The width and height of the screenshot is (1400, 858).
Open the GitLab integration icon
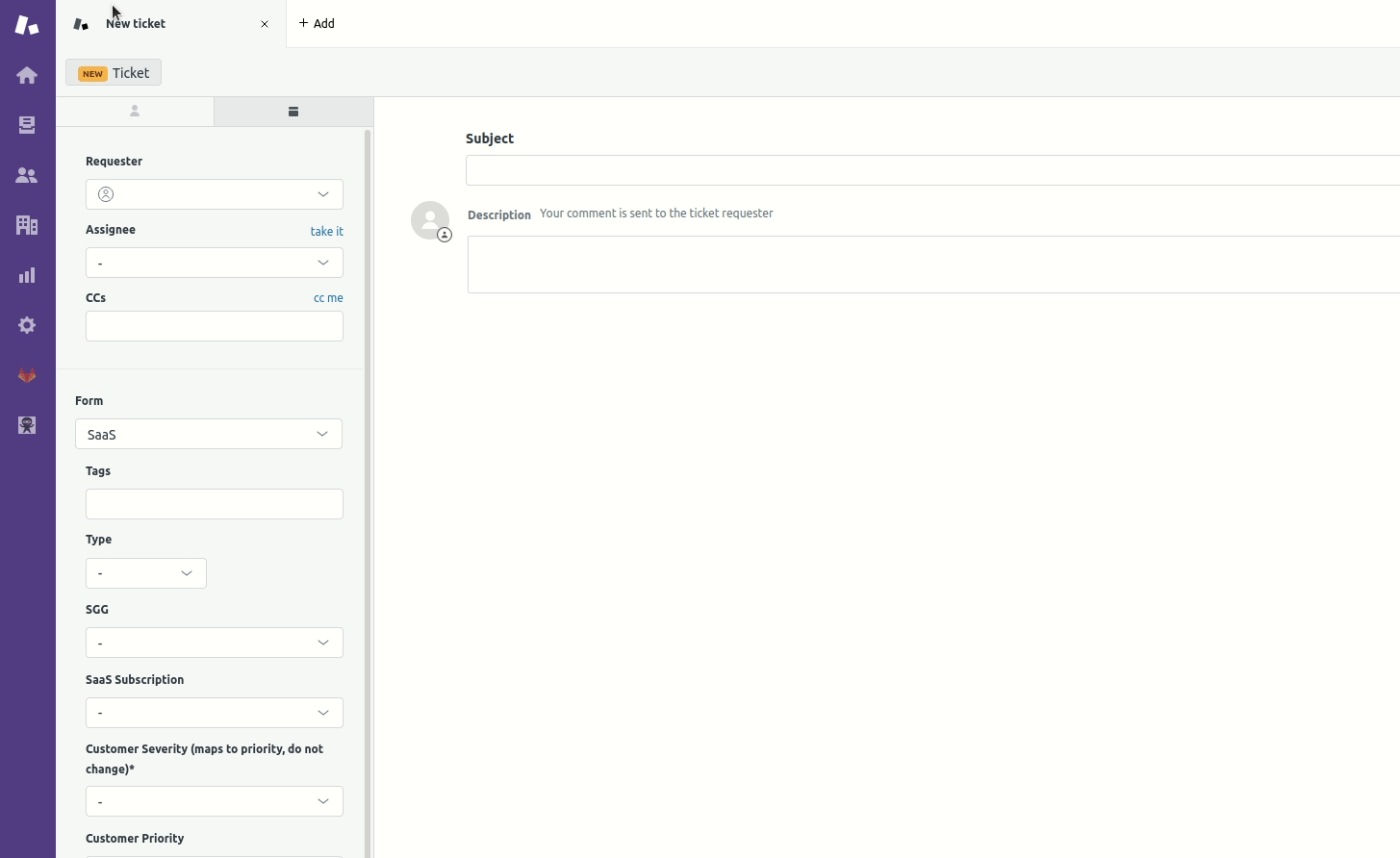pyautogui.click(x=27, y=375)
